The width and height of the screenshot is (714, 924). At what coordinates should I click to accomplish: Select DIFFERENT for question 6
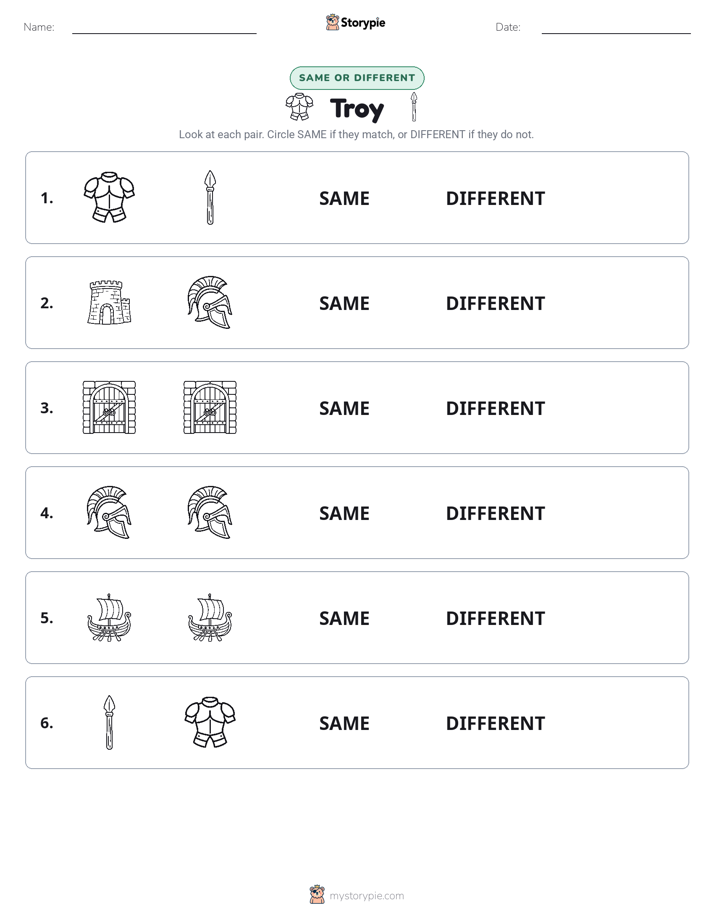tap(495, 723)
